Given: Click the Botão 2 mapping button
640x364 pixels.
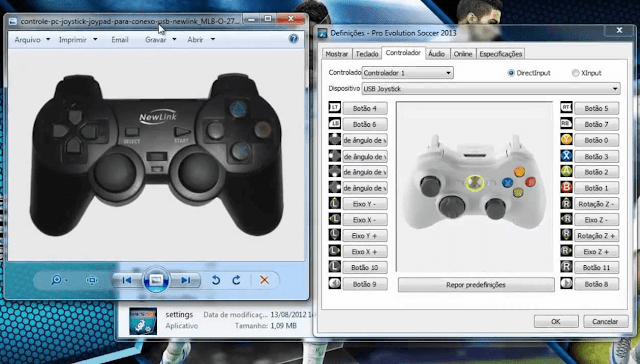Looking at the screenshot, I should (596, 172).
